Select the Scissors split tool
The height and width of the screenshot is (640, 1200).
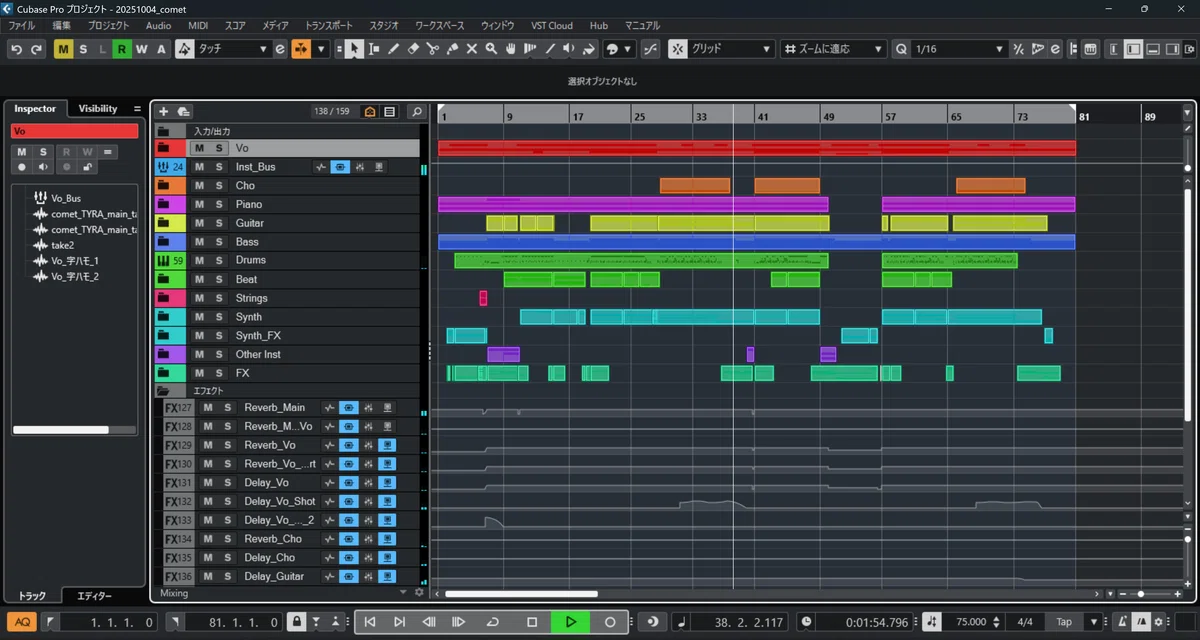coord(433,49)
